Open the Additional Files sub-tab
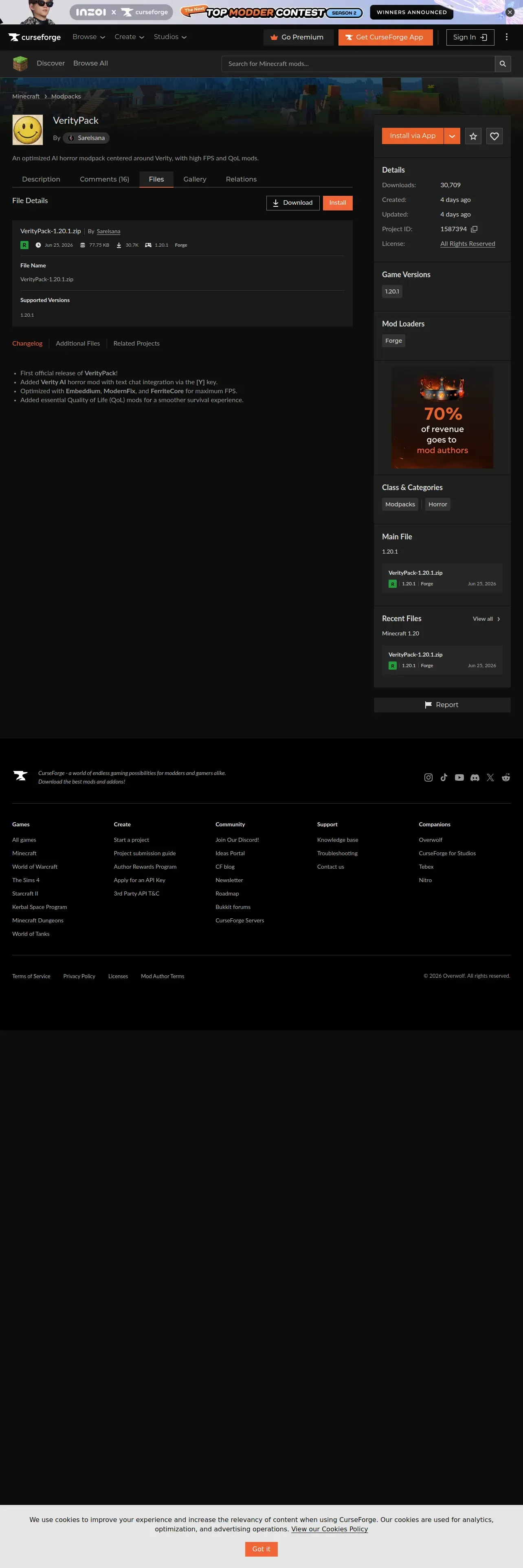The width and height of the screenshot is (523, 1568). 78,343
